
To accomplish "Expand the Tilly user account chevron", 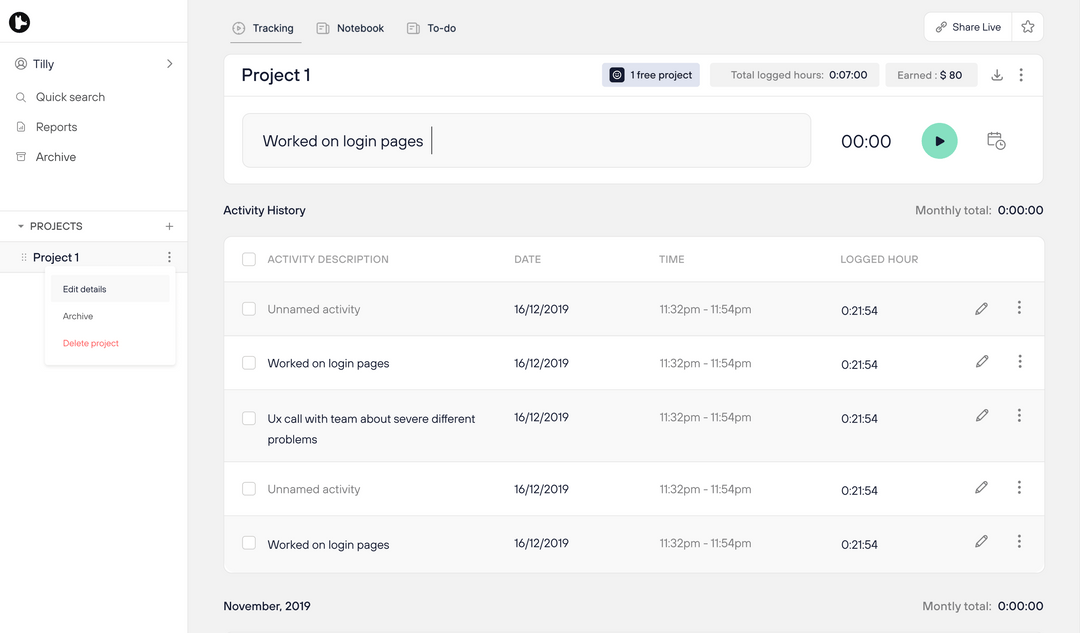I will pos(169,64).
